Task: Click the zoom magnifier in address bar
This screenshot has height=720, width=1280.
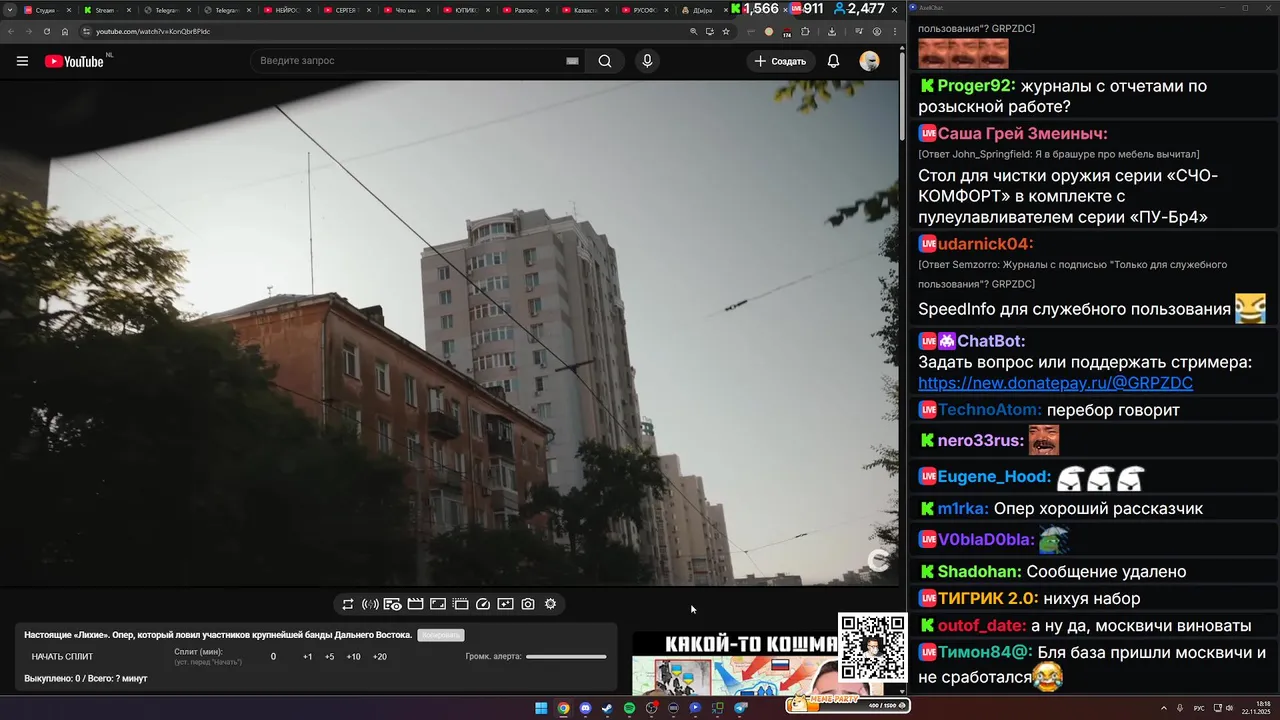Action: (x=694, y=31)
